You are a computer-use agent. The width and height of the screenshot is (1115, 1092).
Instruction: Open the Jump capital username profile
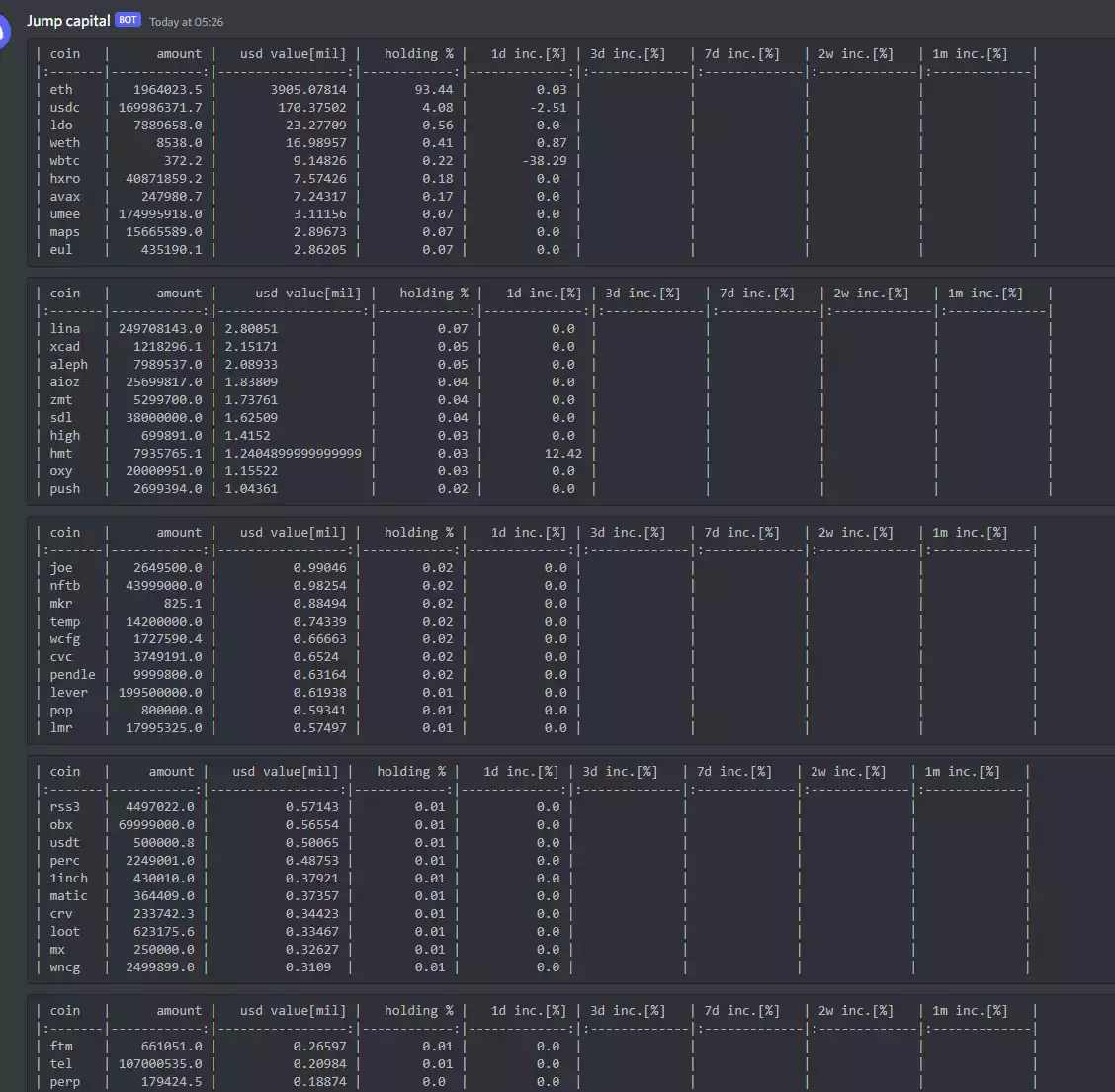(68, 21)
